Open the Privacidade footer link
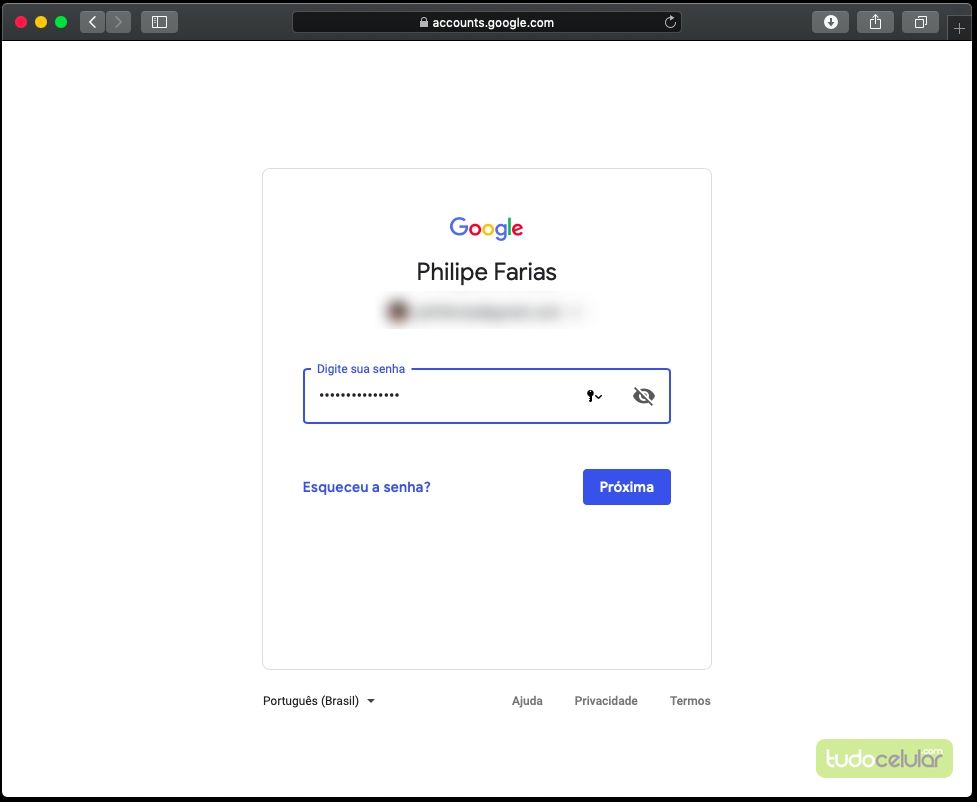 pyautogui.click(x=605, y=701)
